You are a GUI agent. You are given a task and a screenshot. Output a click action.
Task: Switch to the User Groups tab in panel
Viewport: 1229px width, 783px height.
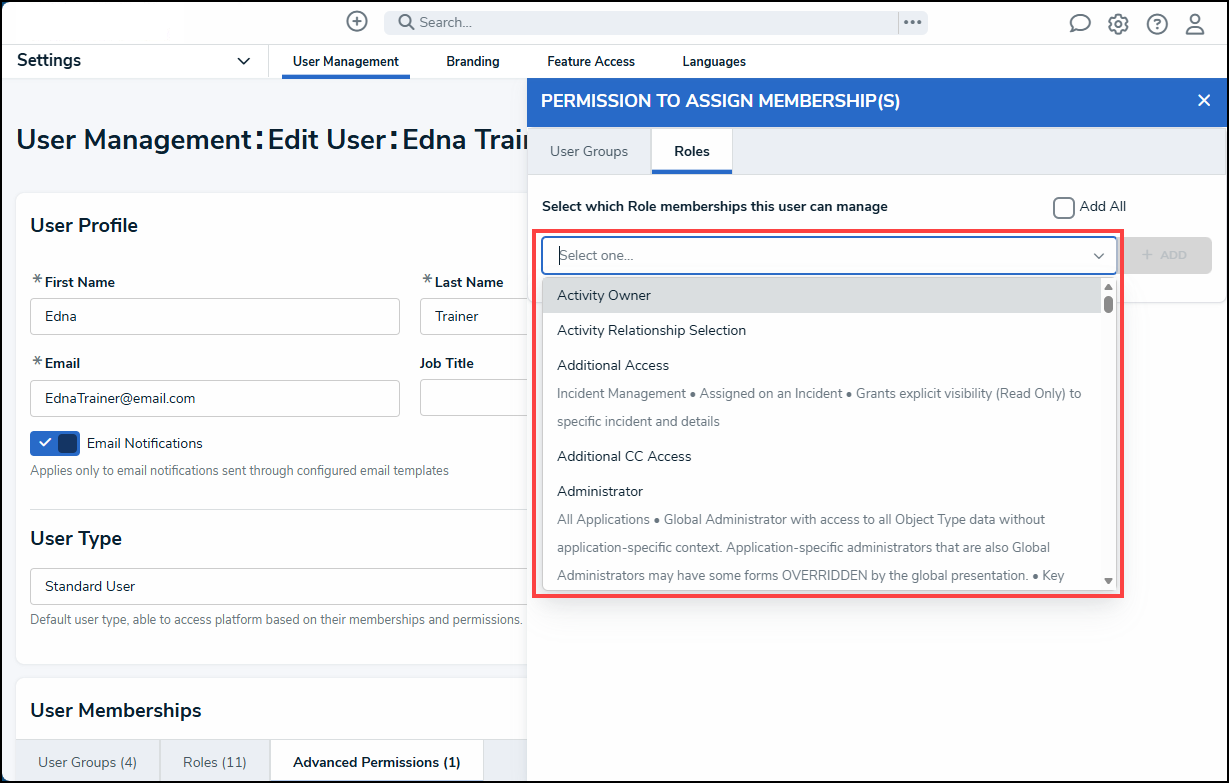pos(589,151)
